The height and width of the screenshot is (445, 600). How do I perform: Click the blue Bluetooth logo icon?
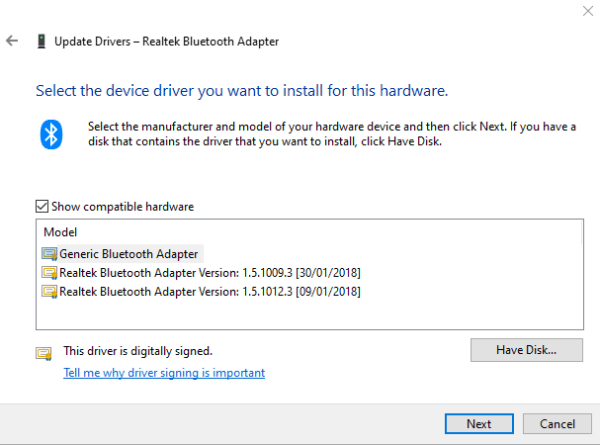tap(51, 134)
